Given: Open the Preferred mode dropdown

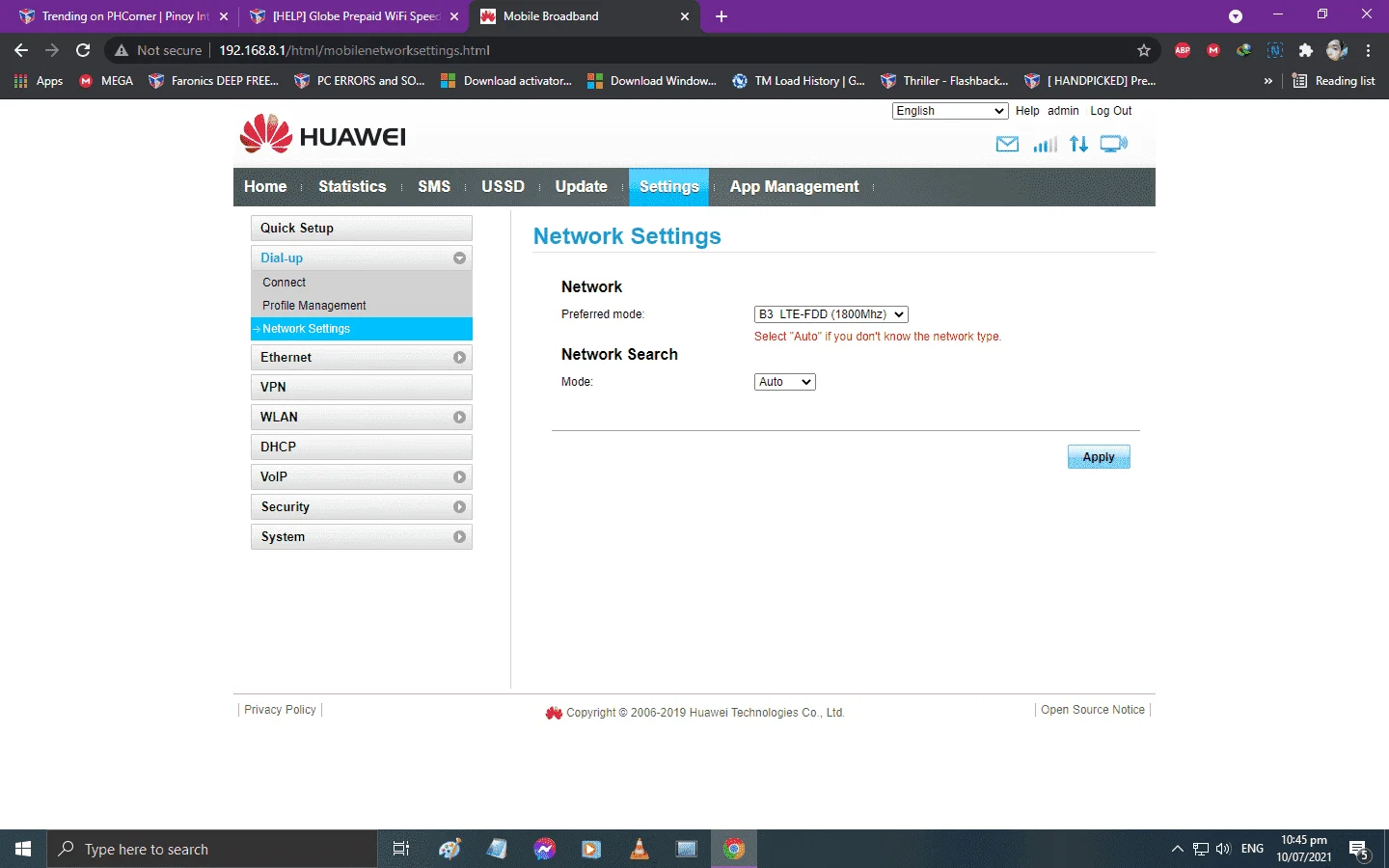Looking at the screenshot, I should click(831, 314).
